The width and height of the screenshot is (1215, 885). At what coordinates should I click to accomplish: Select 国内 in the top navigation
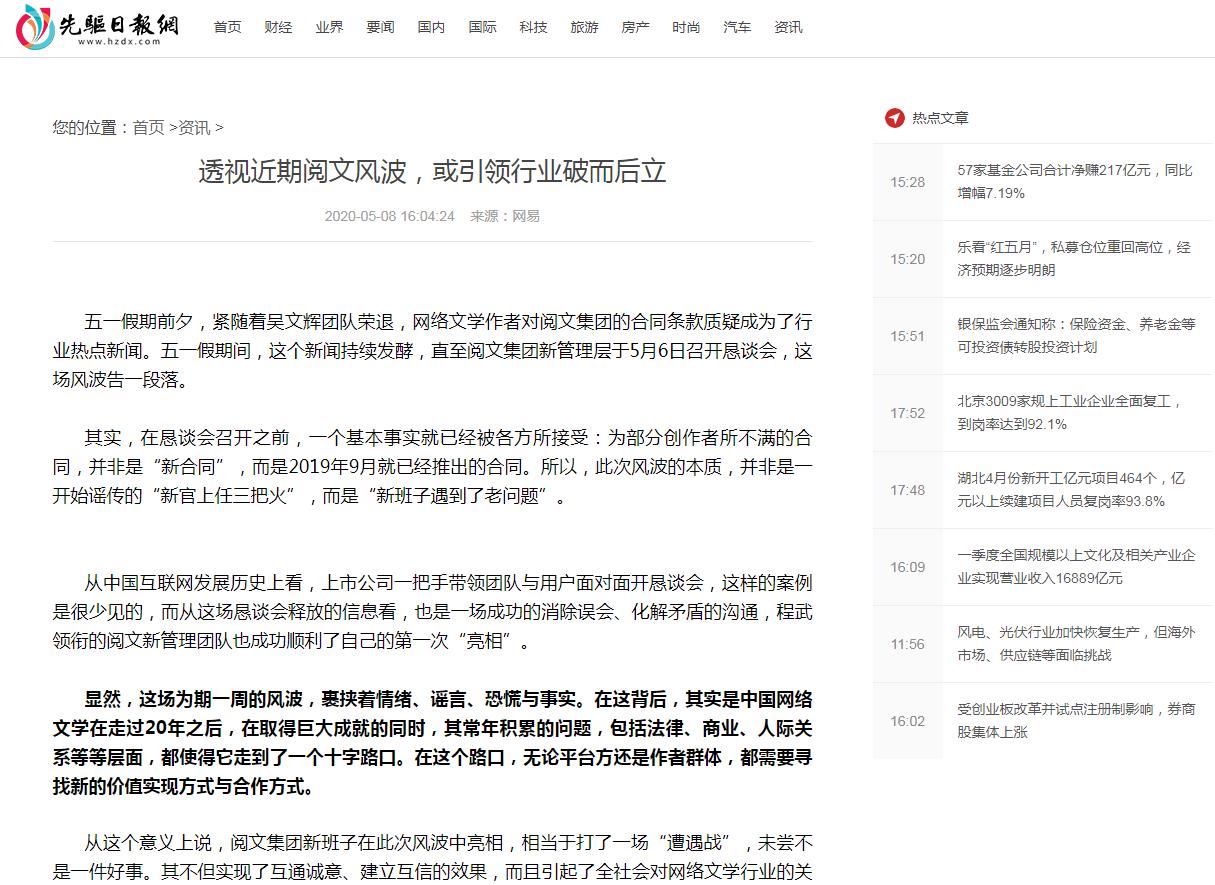pyautogui.click(x=431, y=27)
